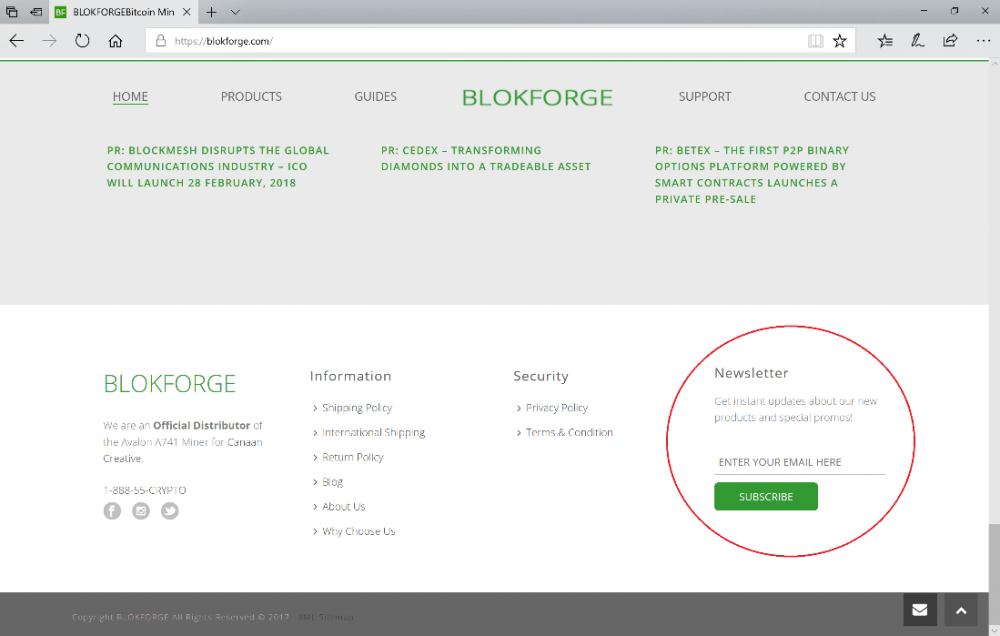The width and height of the screenshot is (1000, 636).
Task: Open the Privacy Policy link
Action: 557,407
